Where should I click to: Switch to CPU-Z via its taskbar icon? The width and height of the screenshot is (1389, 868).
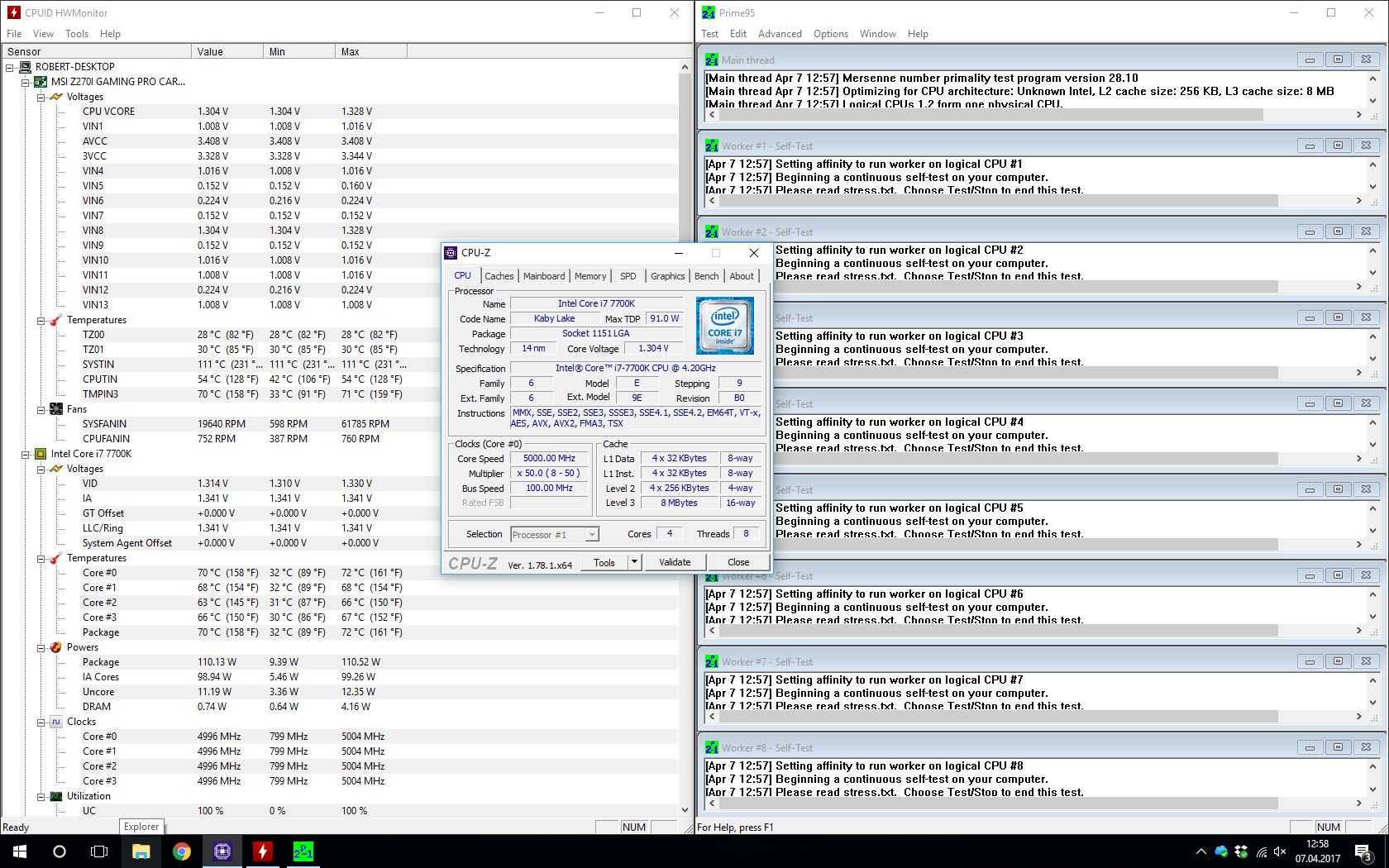222,851
